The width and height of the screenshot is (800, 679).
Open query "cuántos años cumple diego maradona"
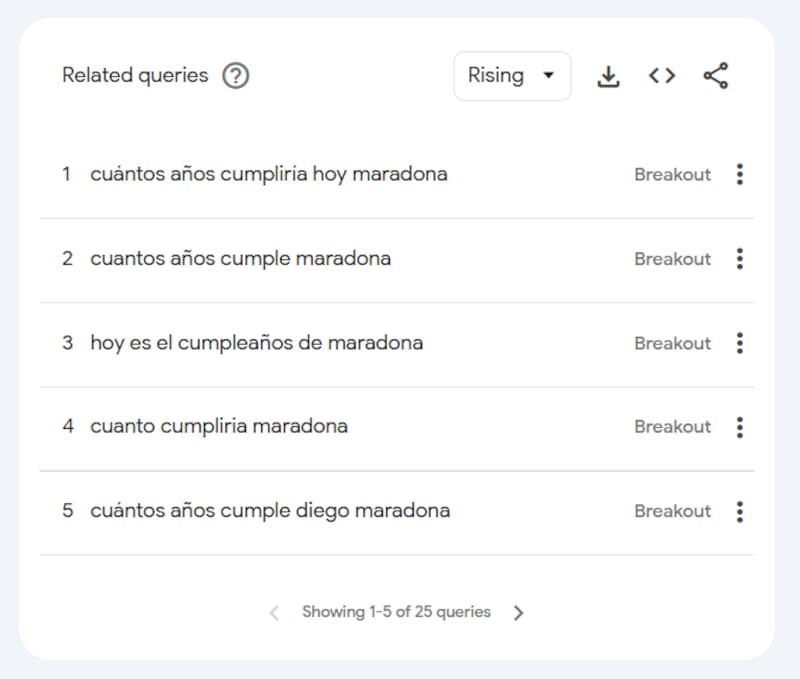click(x=270, y=511)
